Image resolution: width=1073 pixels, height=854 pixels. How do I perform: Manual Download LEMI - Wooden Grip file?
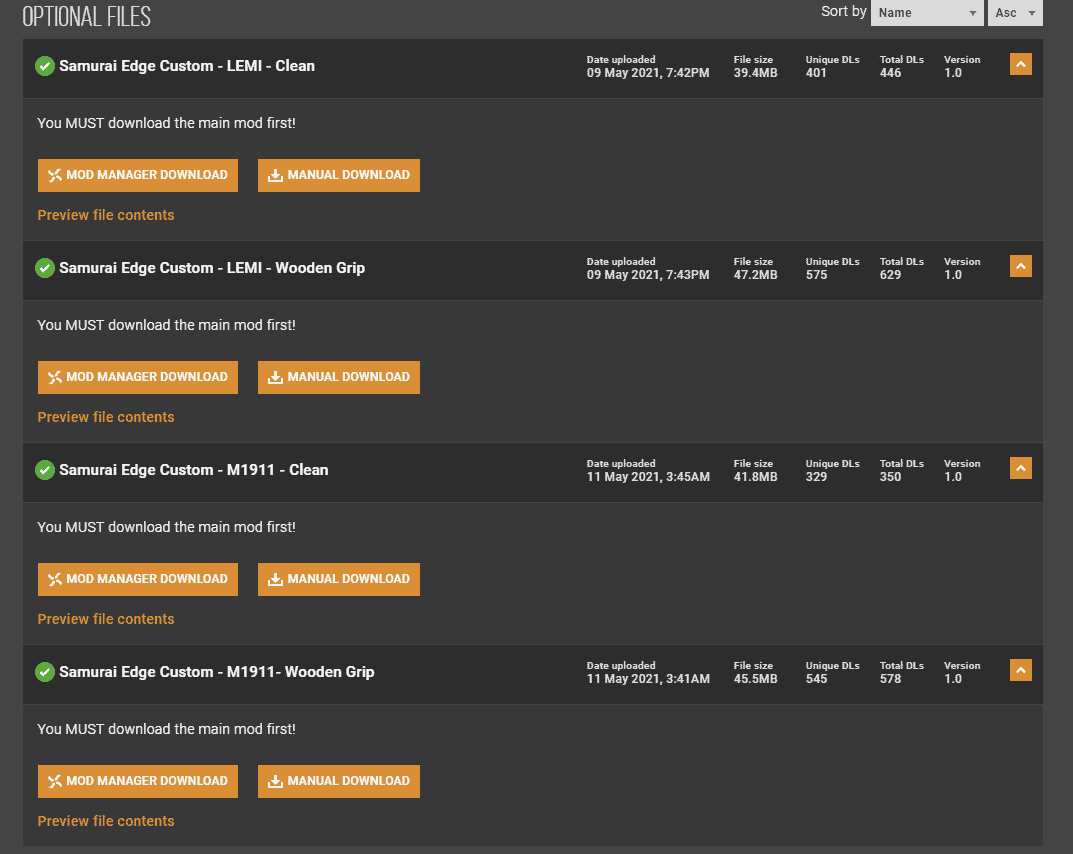tap(339, 377)
